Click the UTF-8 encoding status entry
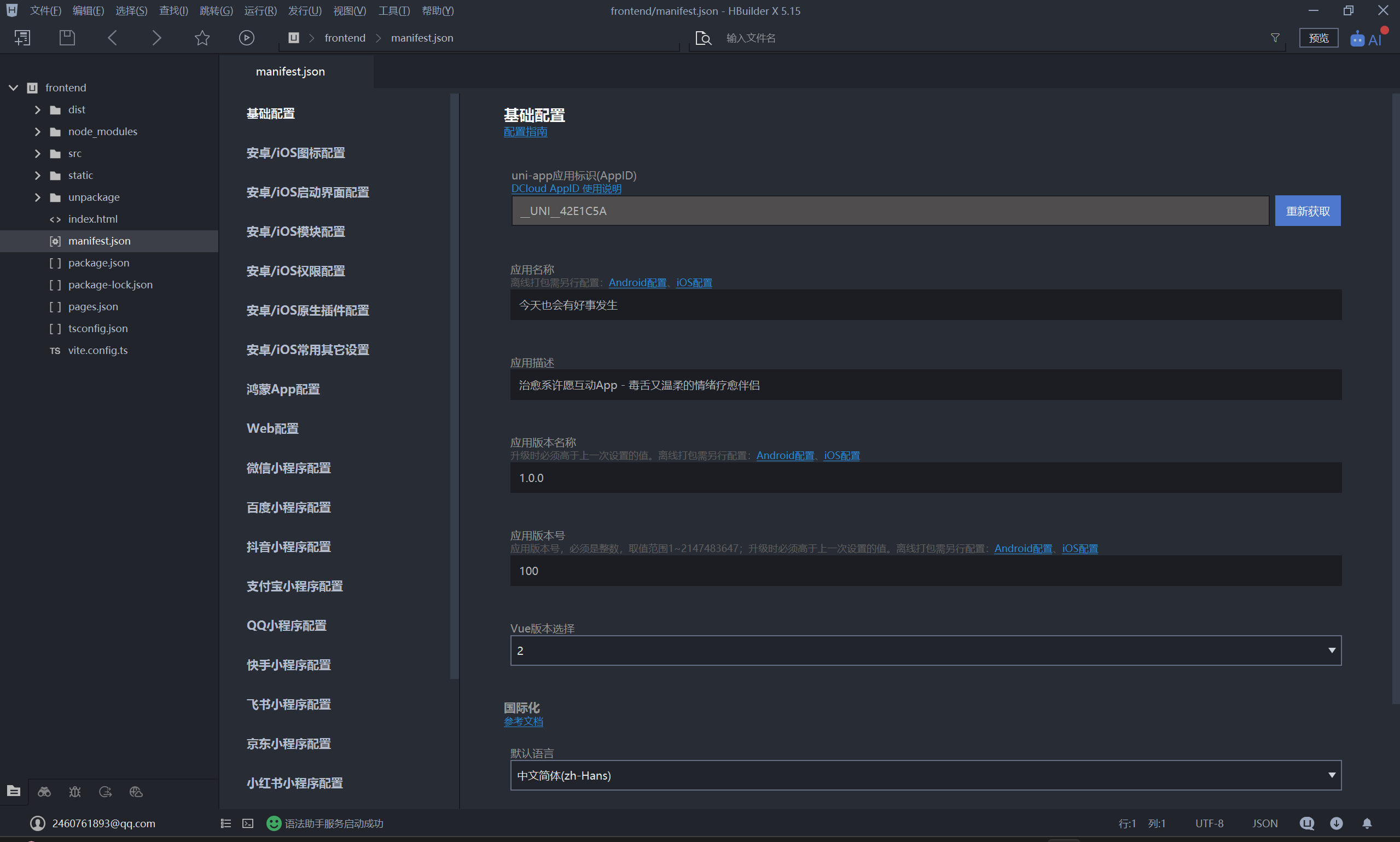 click(x=1209, y=823)
